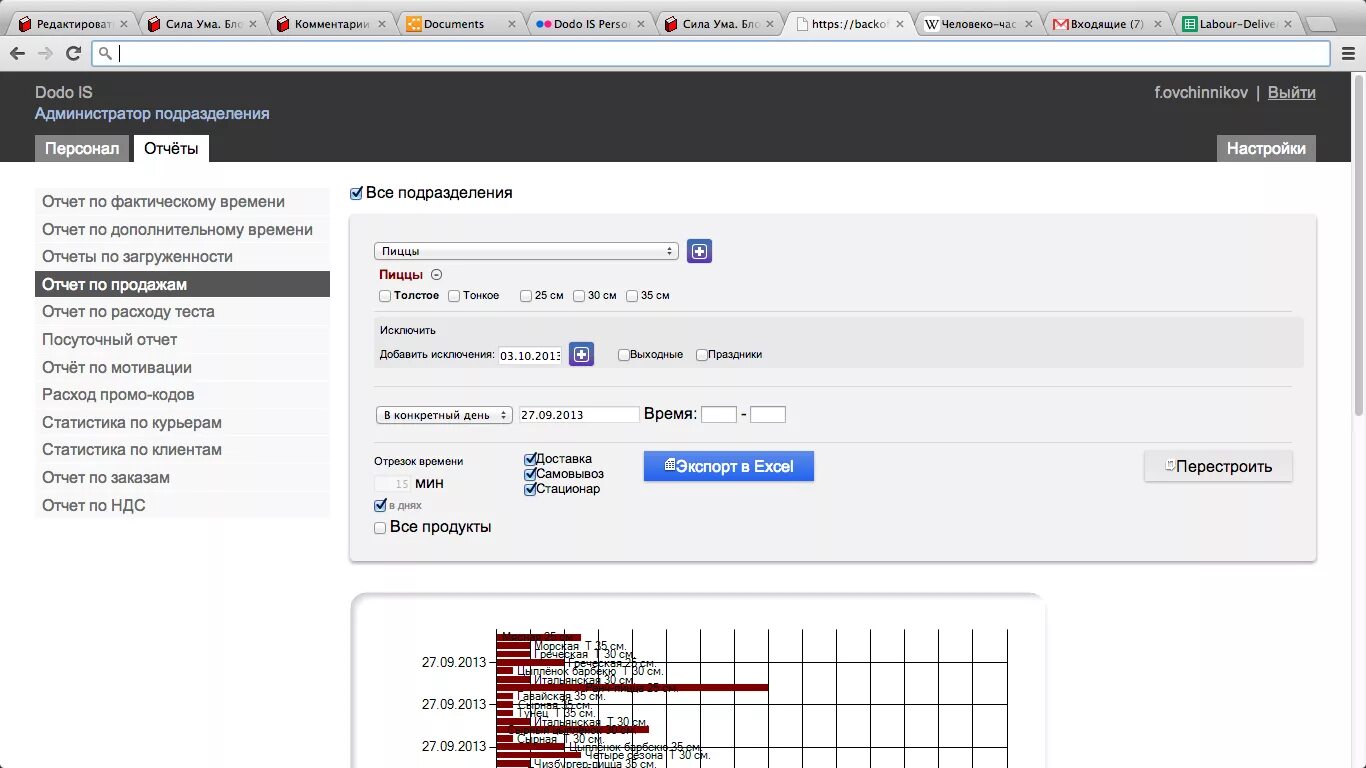This screenshot has width=1366, height=768.
Task: Open Отчёт по мотивации
Action: (x=182, y=367)
